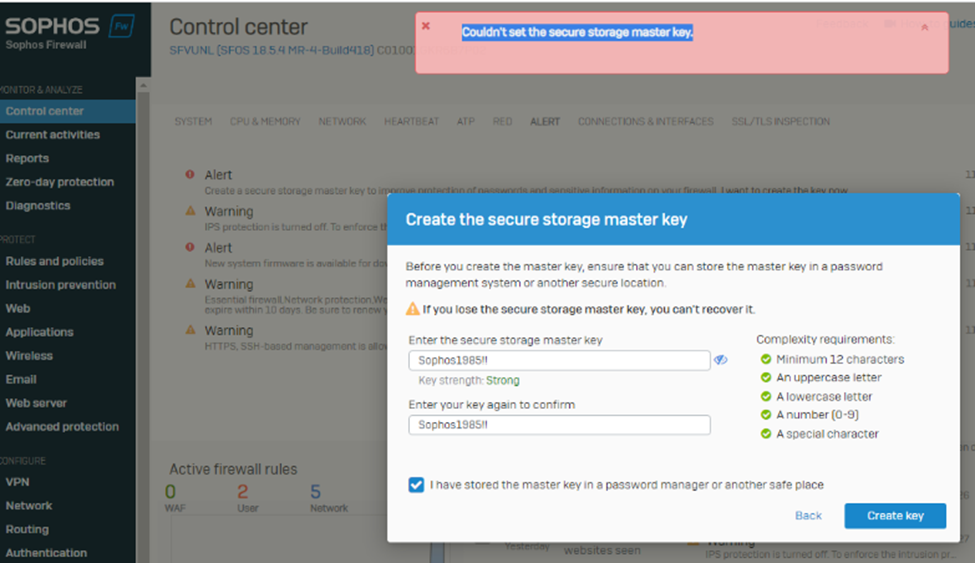Click the Network firewall rules count 5

315,491
